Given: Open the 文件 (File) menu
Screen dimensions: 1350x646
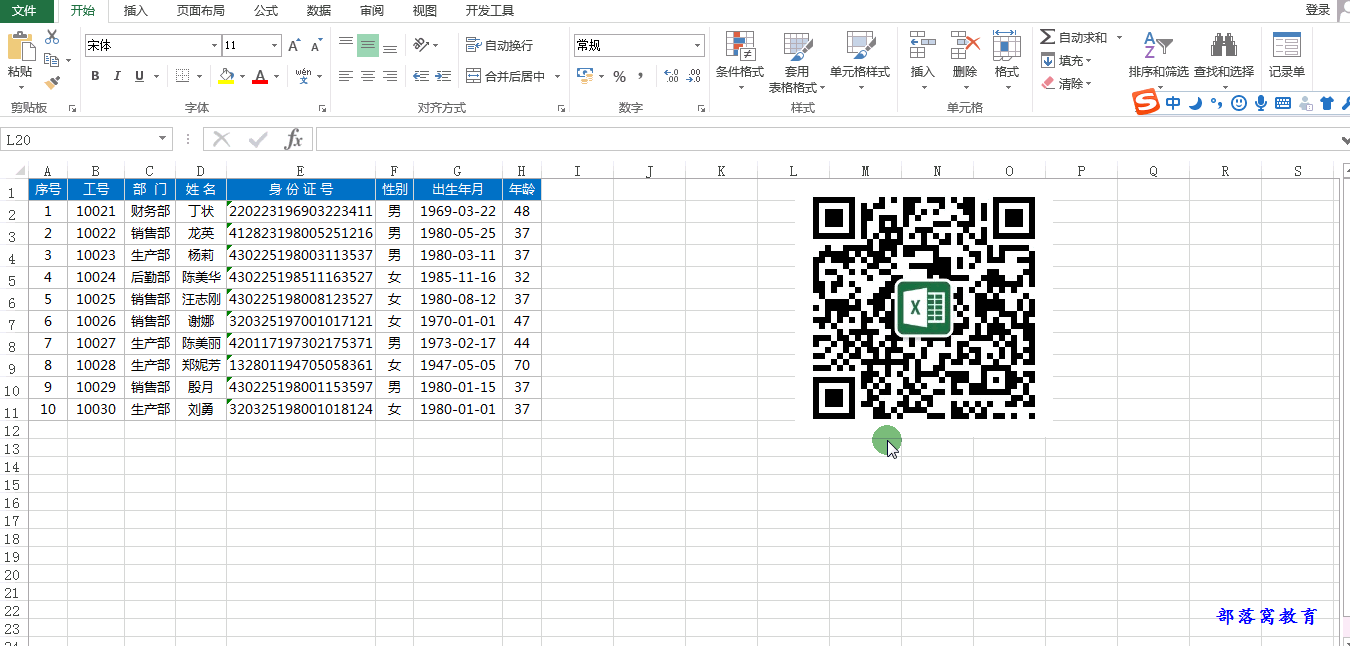Looking at the screenshot, I should tap(25, 11).
